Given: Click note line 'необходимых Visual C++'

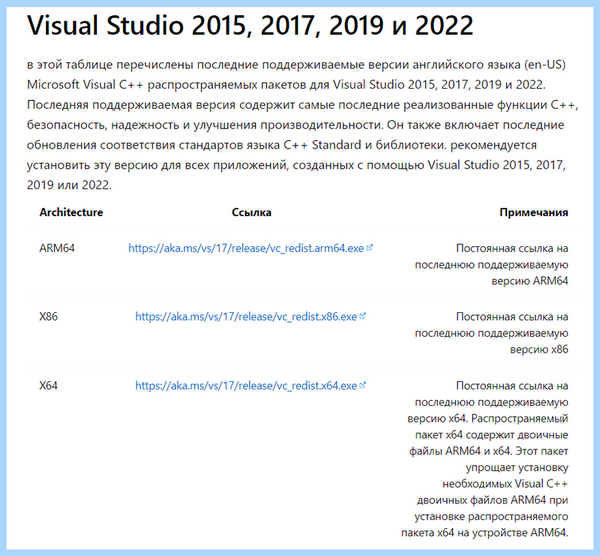Looking at the screenshot, I should (505, 484).
